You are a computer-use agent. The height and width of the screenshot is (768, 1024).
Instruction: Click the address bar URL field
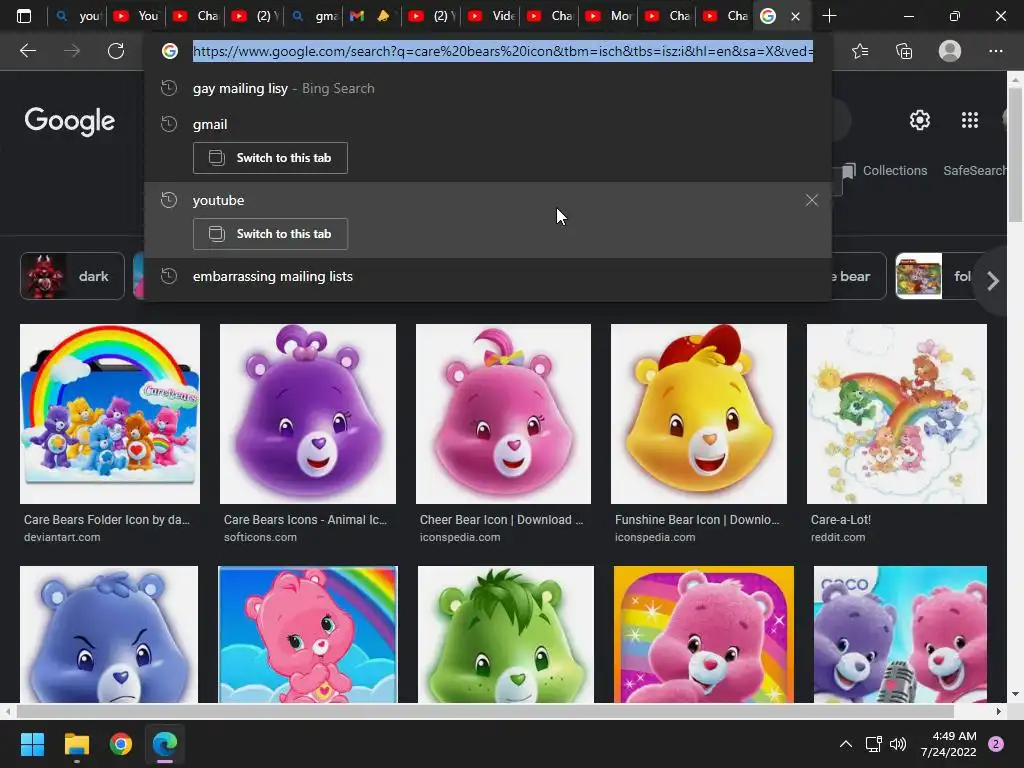(x=503, y=51)
